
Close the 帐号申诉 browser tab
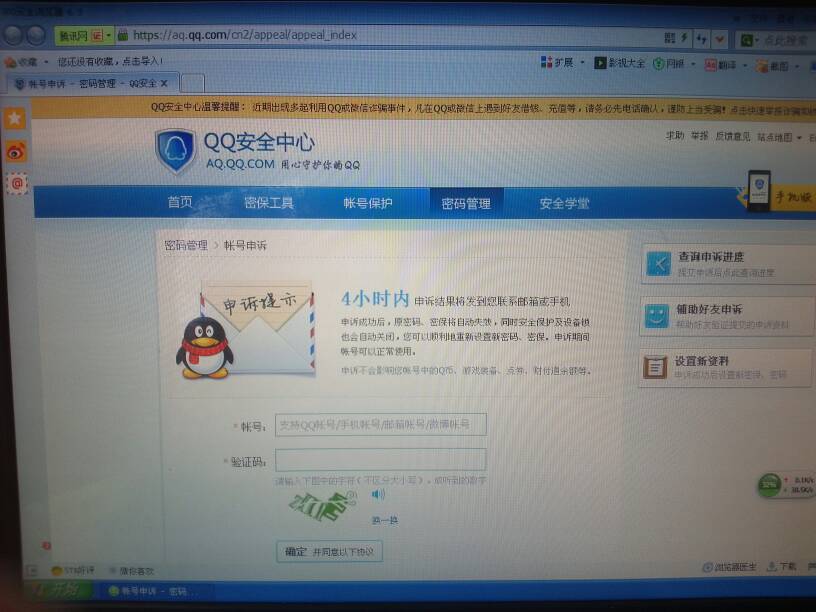coord(164,83)
